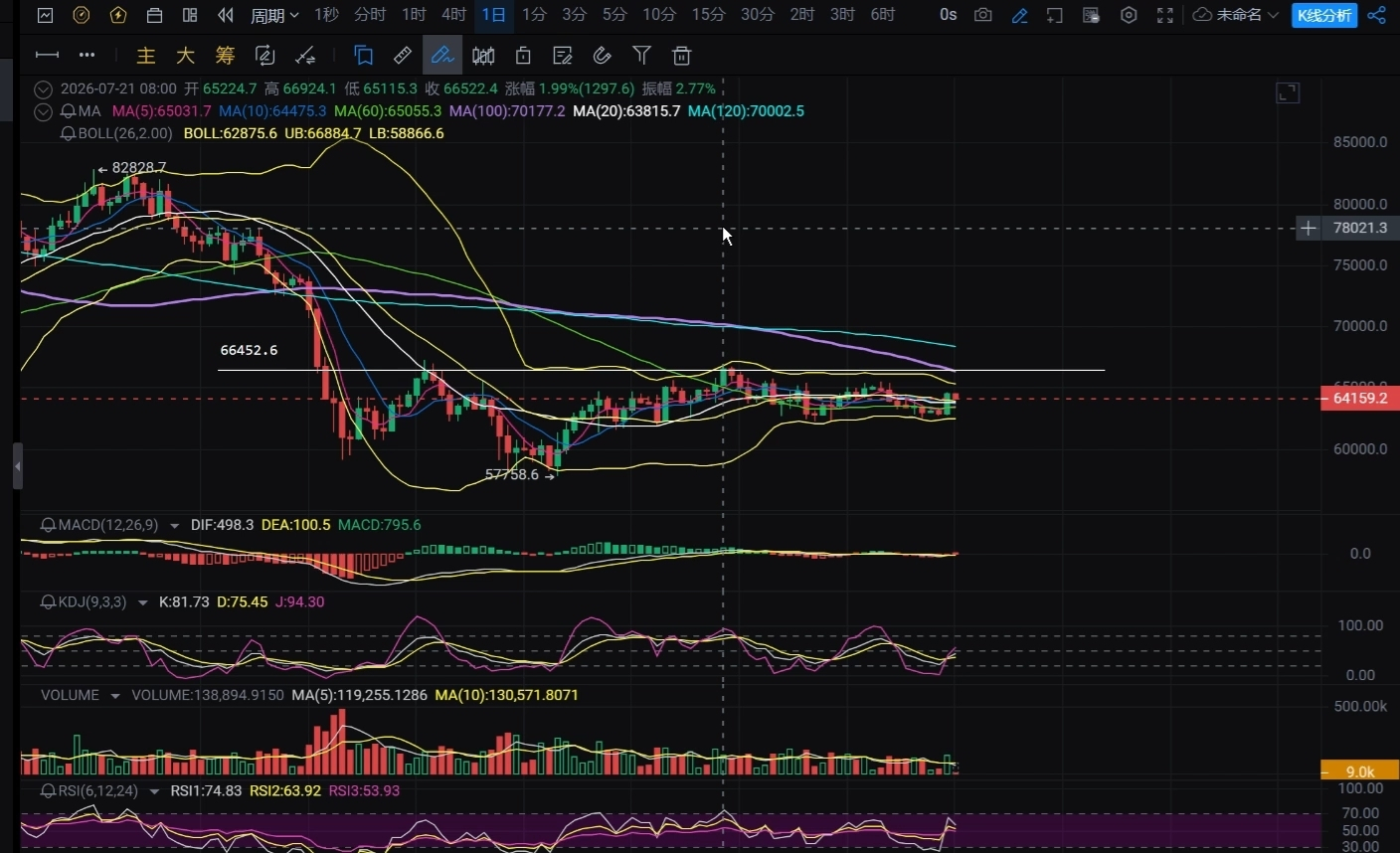Open the RSI indicator dropdown arrow

pyautogui.click(x=154, y=791)
